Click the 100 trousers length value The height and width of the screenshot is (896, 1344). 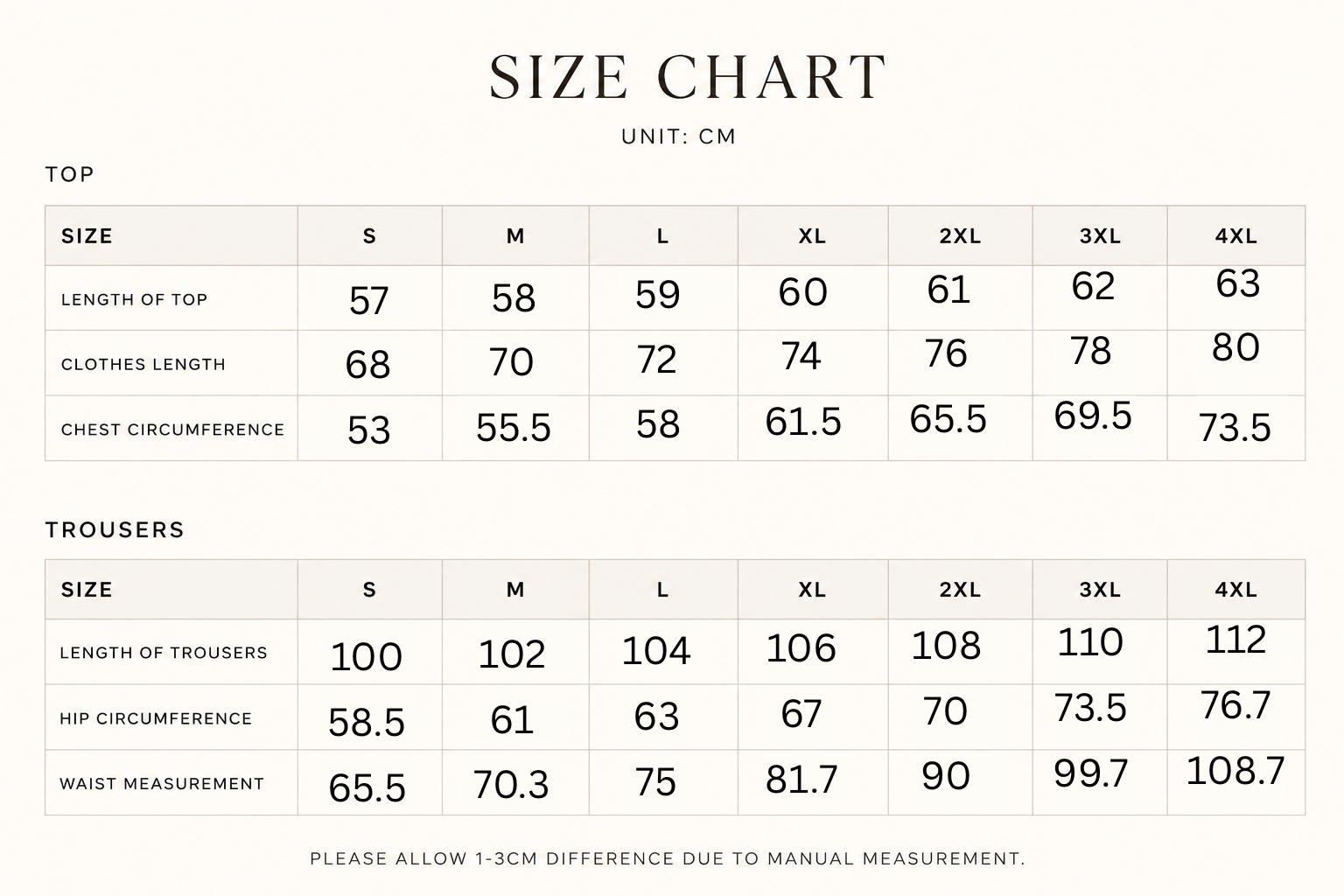(x=367, y=656)
